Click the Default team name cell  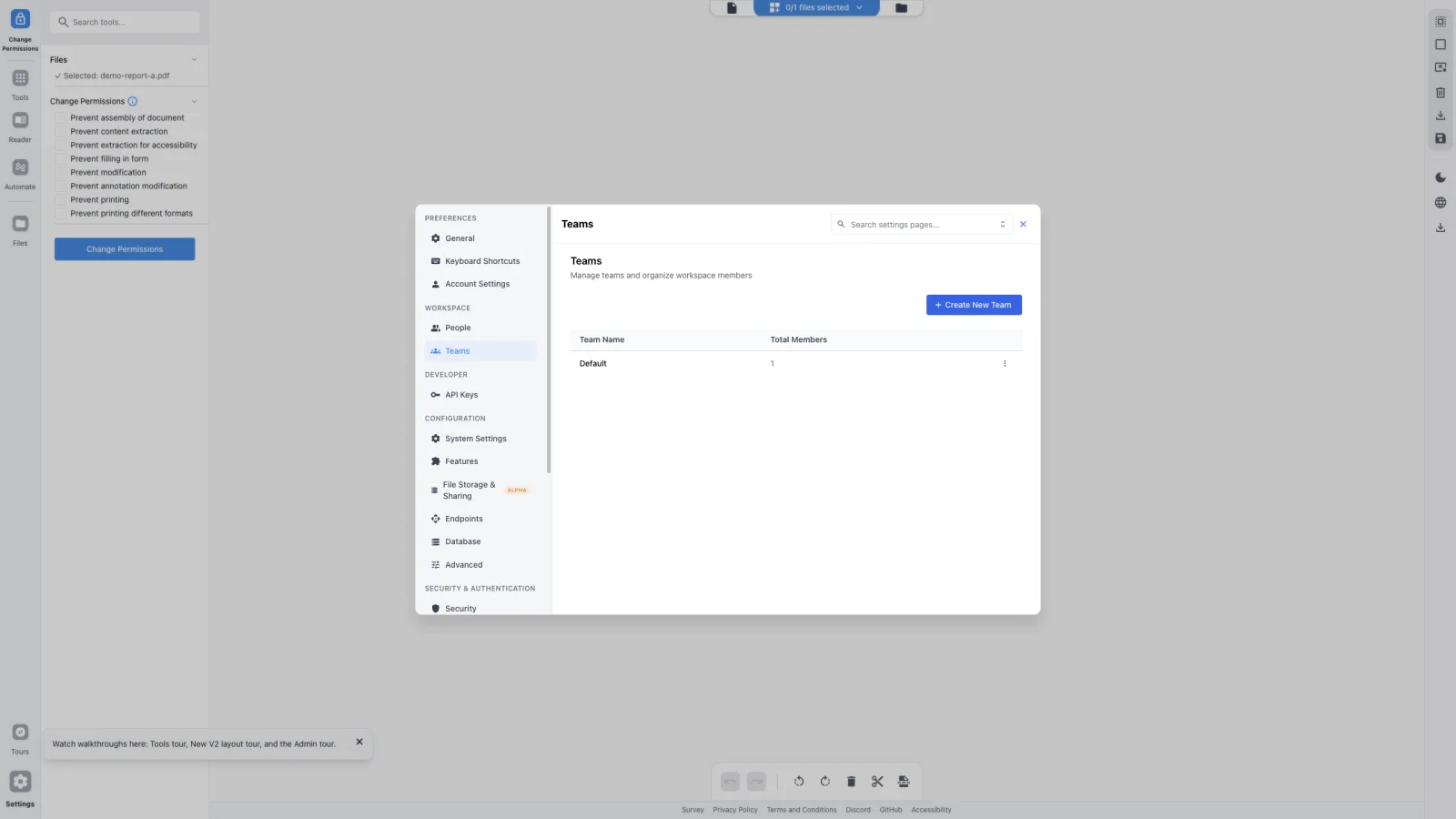pos(593,363)
